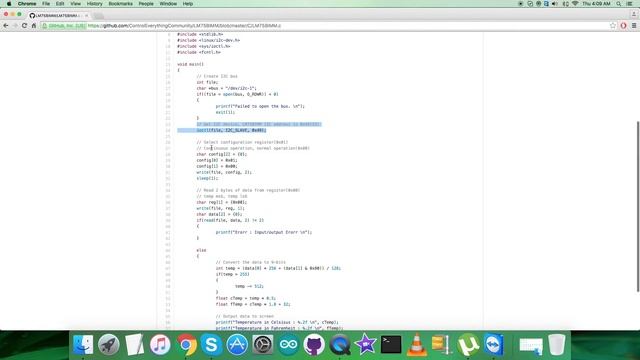Open Launchpad from the dock
Image resolution: width=640 pixels, height=360 pixels.
(109, 345)
